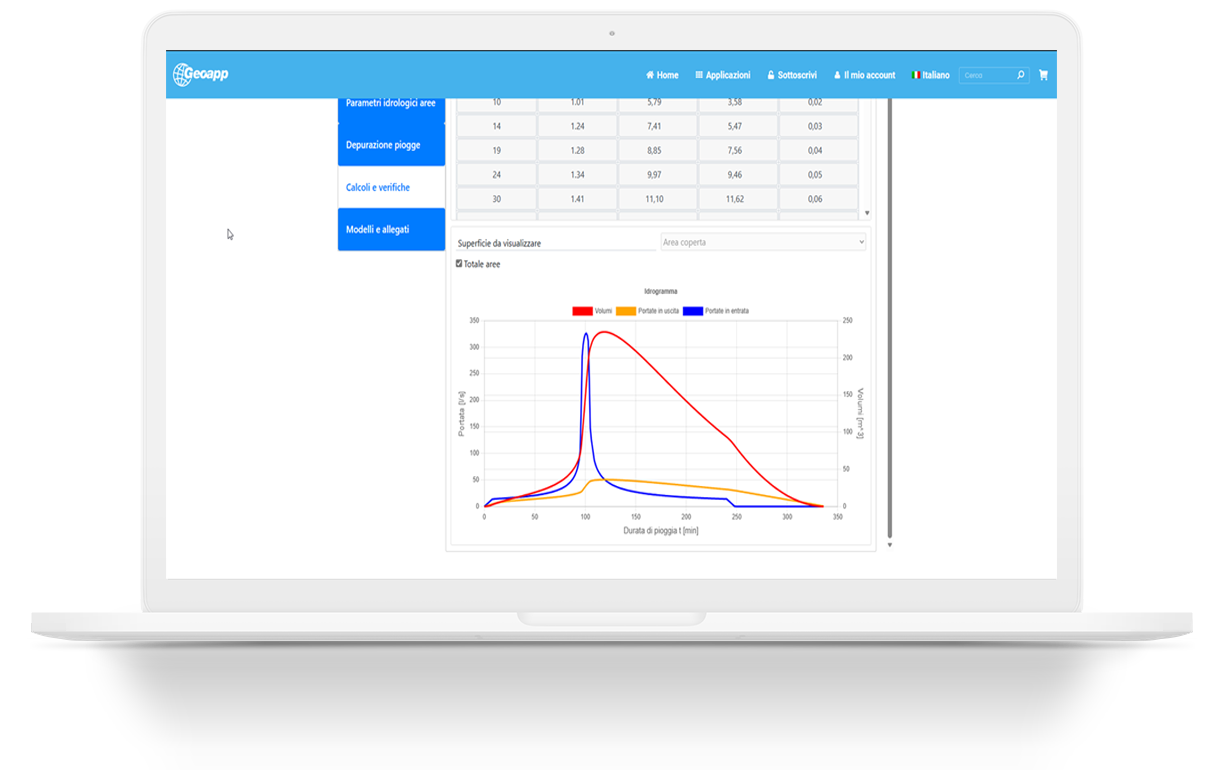The image size is (1224, 770).
Task: Click the Geoapp globe logo
Action: click(182, 75)
